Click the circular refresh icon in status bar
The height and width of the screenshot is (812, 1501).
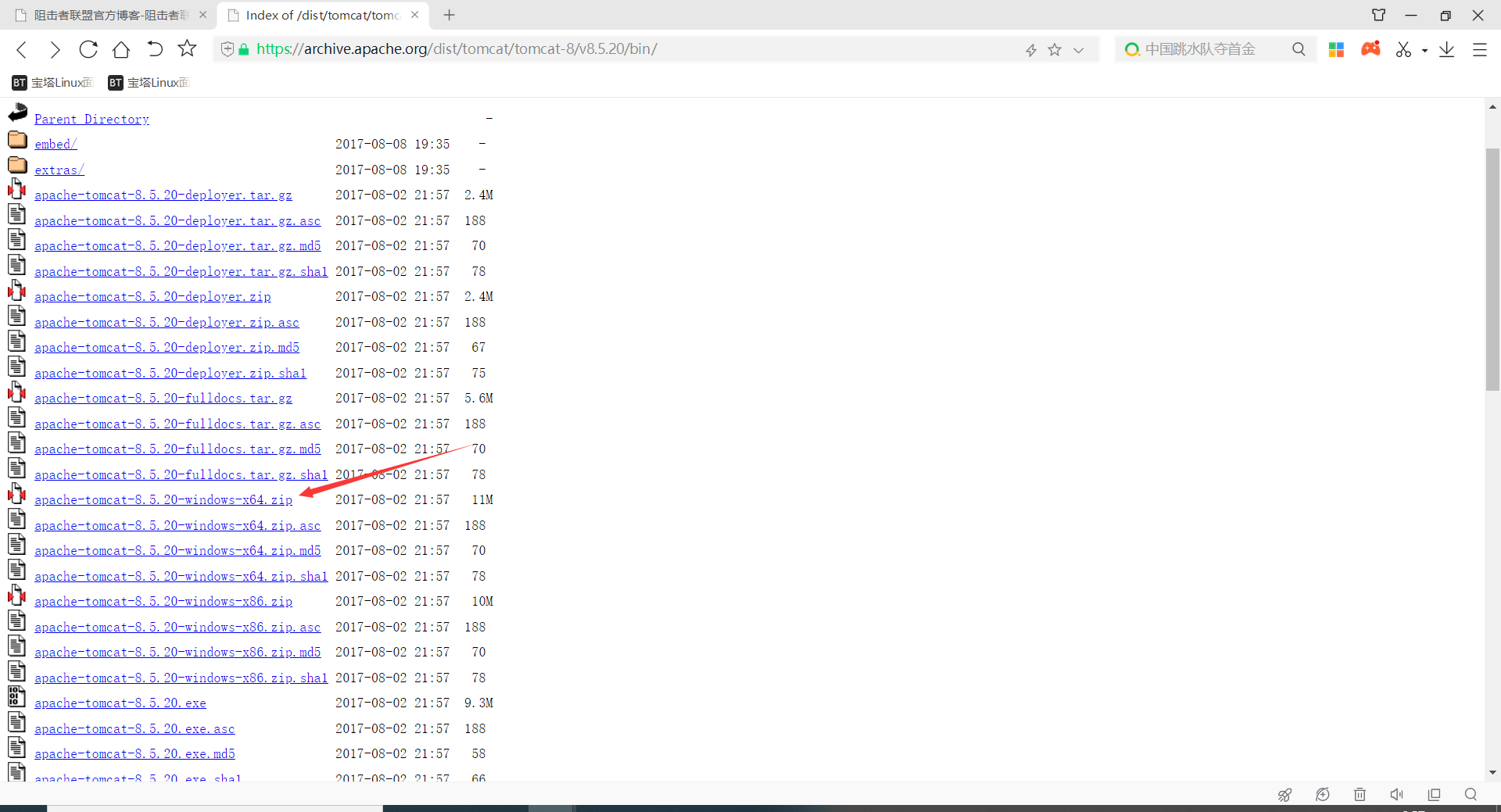[1322, 795]
